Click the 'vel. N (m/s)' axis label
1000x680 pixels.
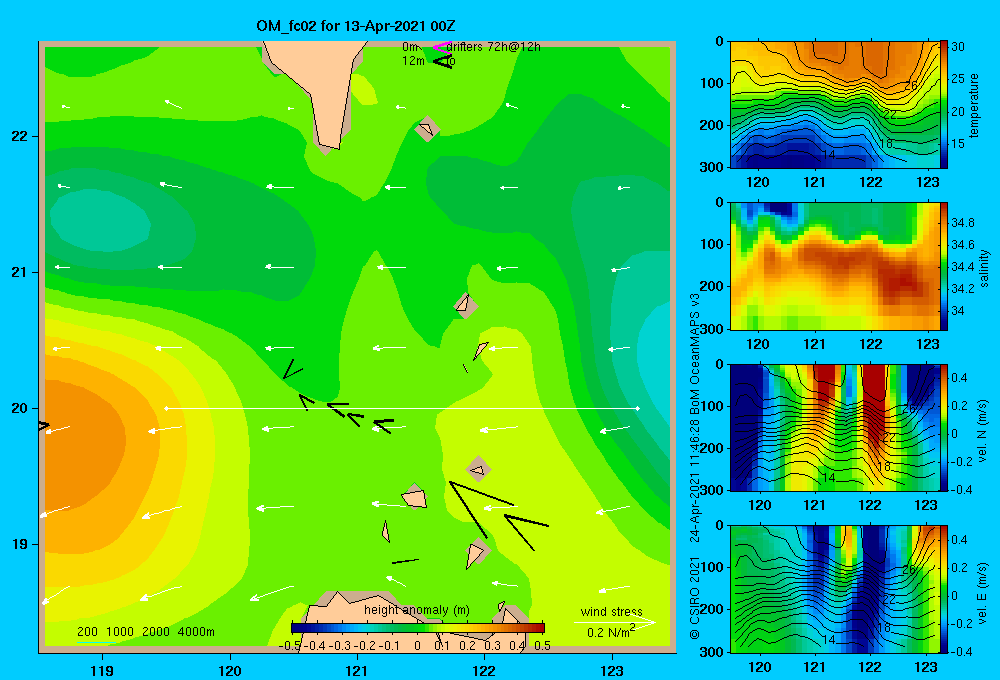pyautogui.click(x=982, y=431)
